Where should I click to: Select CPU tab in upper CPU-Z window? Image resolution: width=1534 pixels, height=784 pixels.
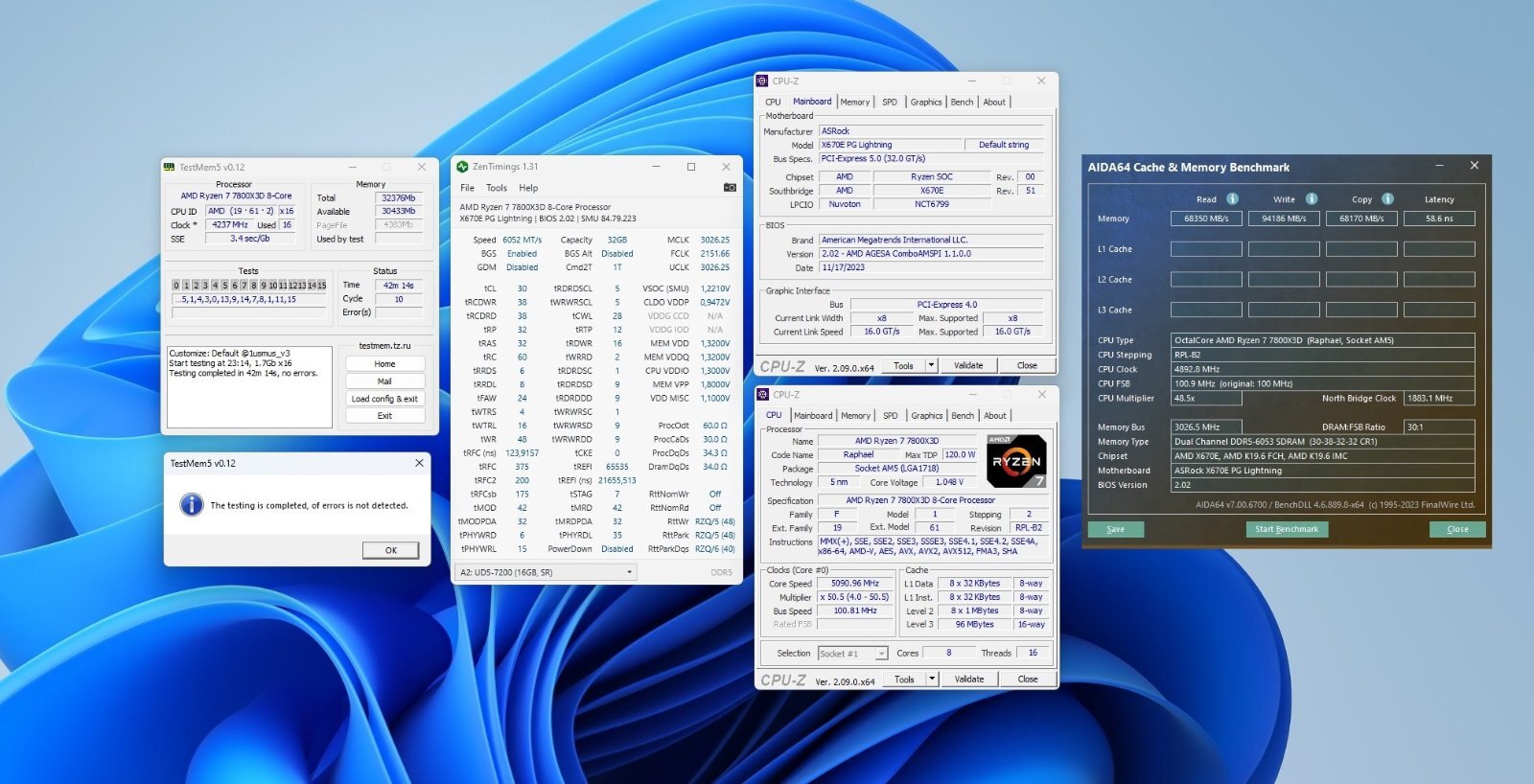pyautogui.click(x=773, y=102)
